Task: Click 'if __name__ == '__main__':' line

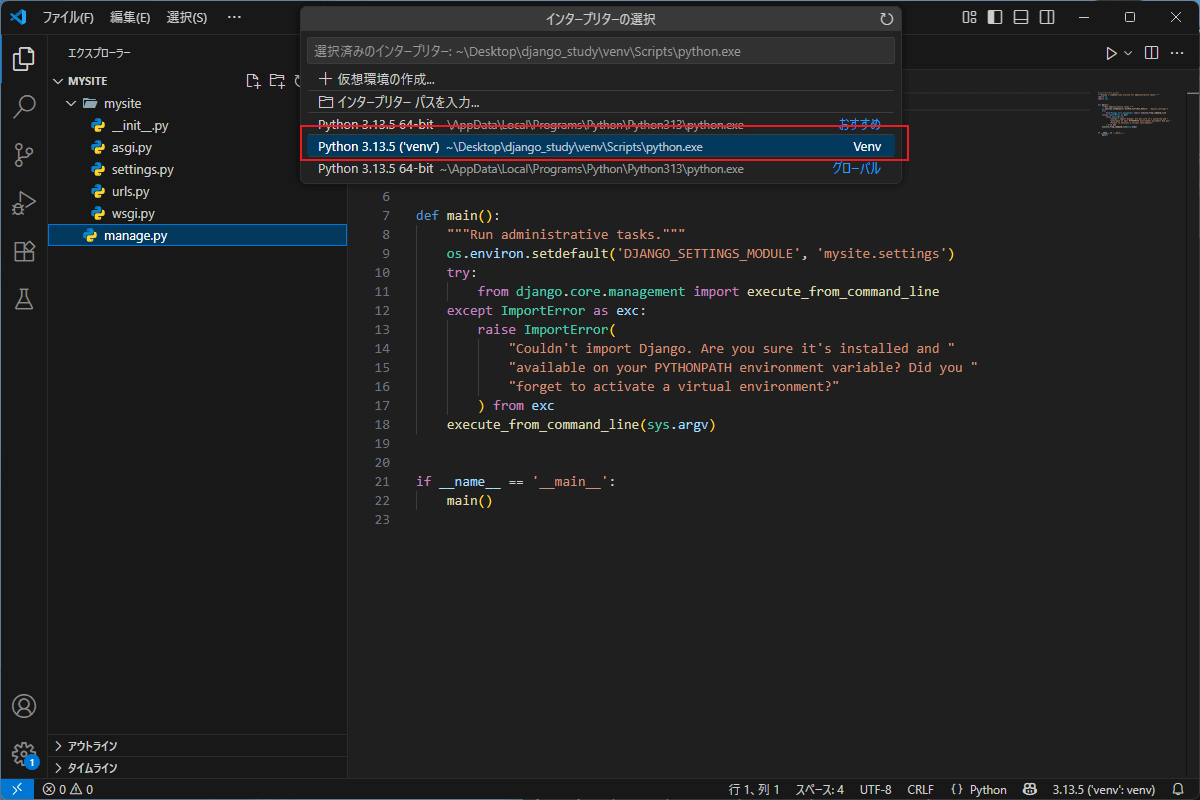Action: (516, 481)
